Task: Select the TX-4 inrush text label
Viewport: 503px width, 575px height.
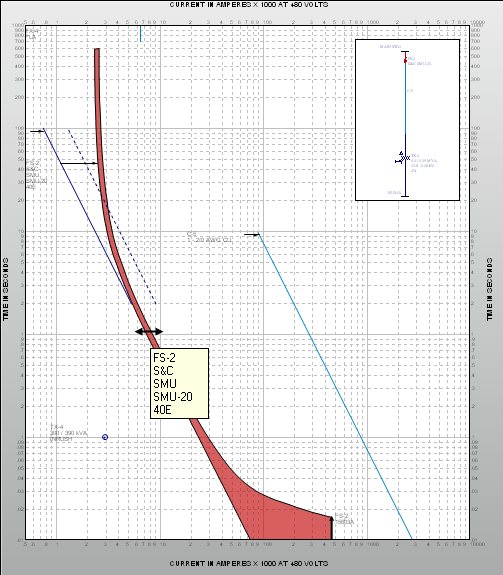Action: coord(69,433)
